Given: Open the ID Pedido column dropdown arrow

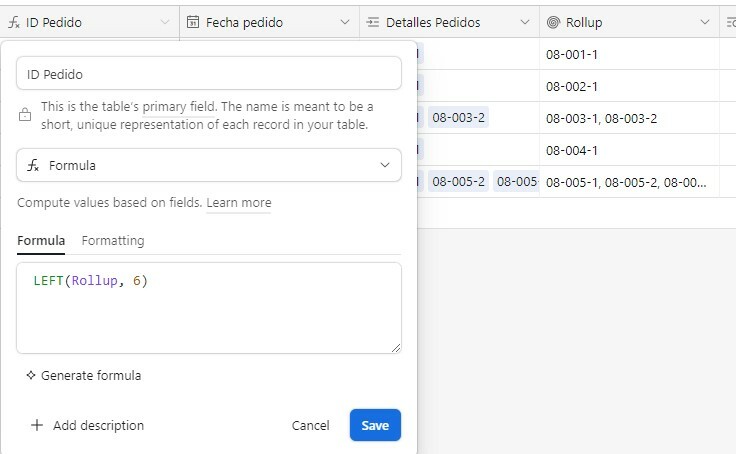Looking at the screenshot, I should (165, 22).
